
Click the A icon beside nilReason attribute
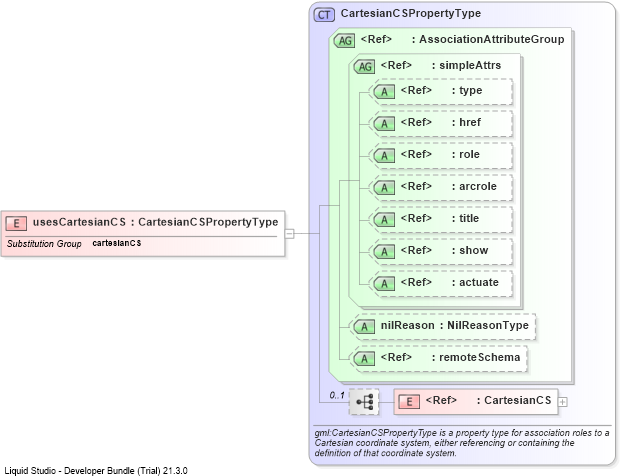[x=364, y=327]
